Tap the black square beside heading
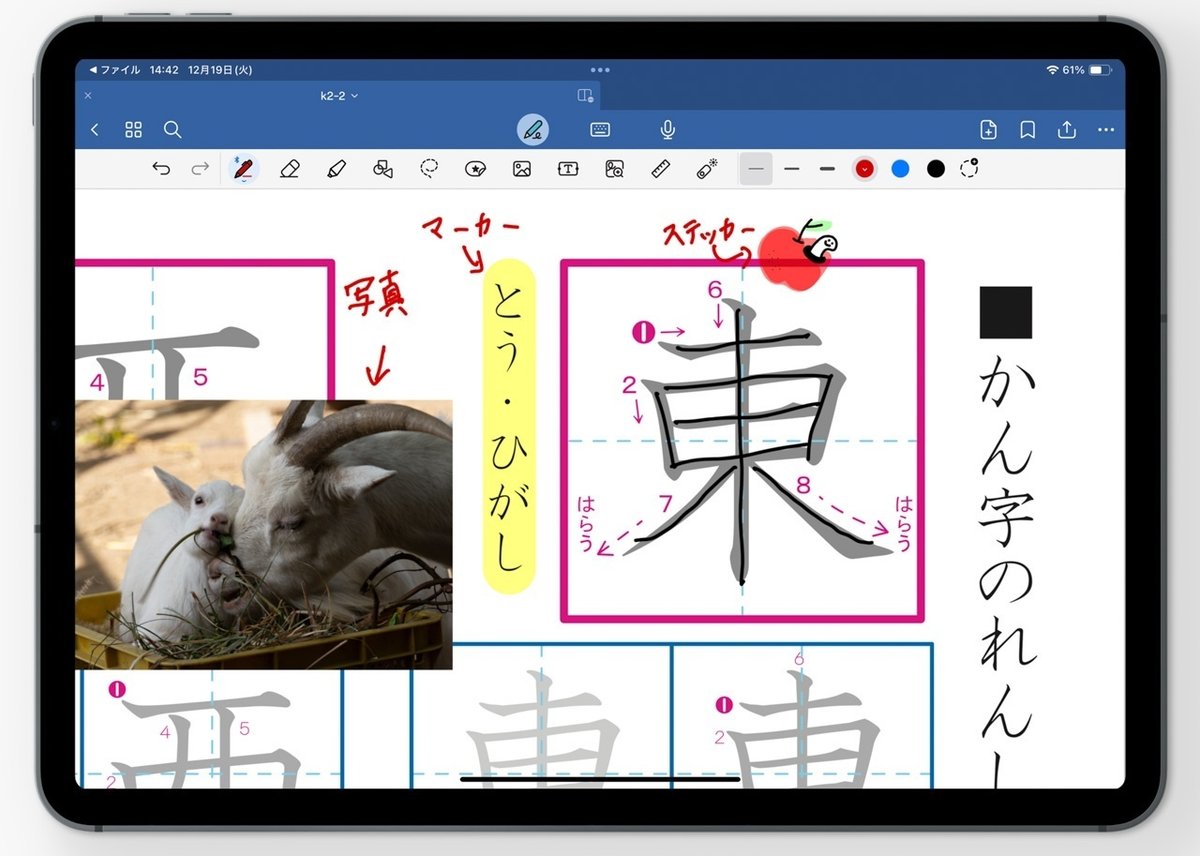 click(1006, 313)
